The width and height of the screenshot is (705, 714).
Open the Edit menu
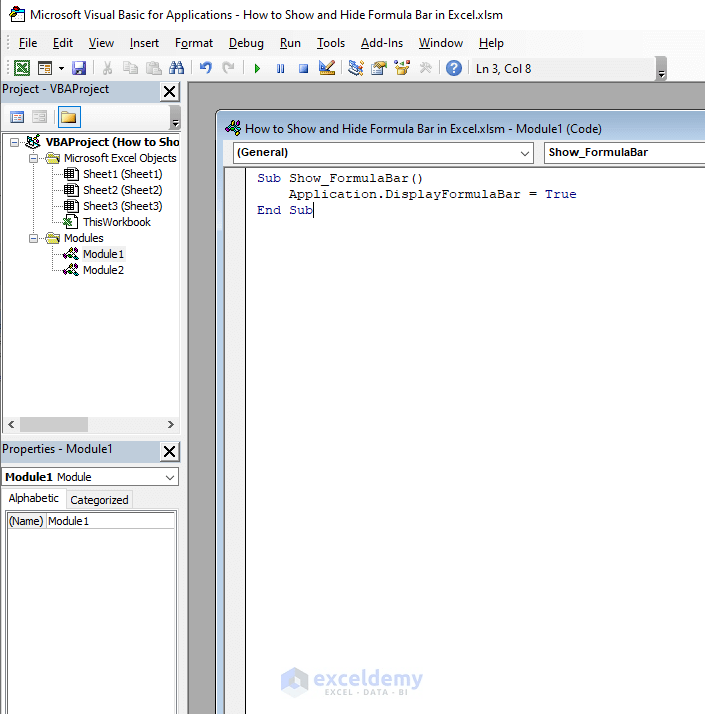(63, 43)
